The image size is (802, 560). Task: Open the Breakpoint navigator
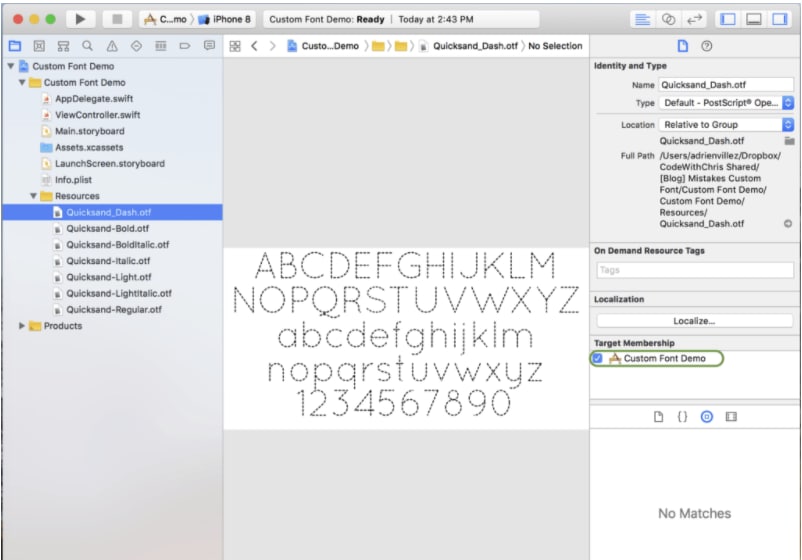tap(185, 46)
